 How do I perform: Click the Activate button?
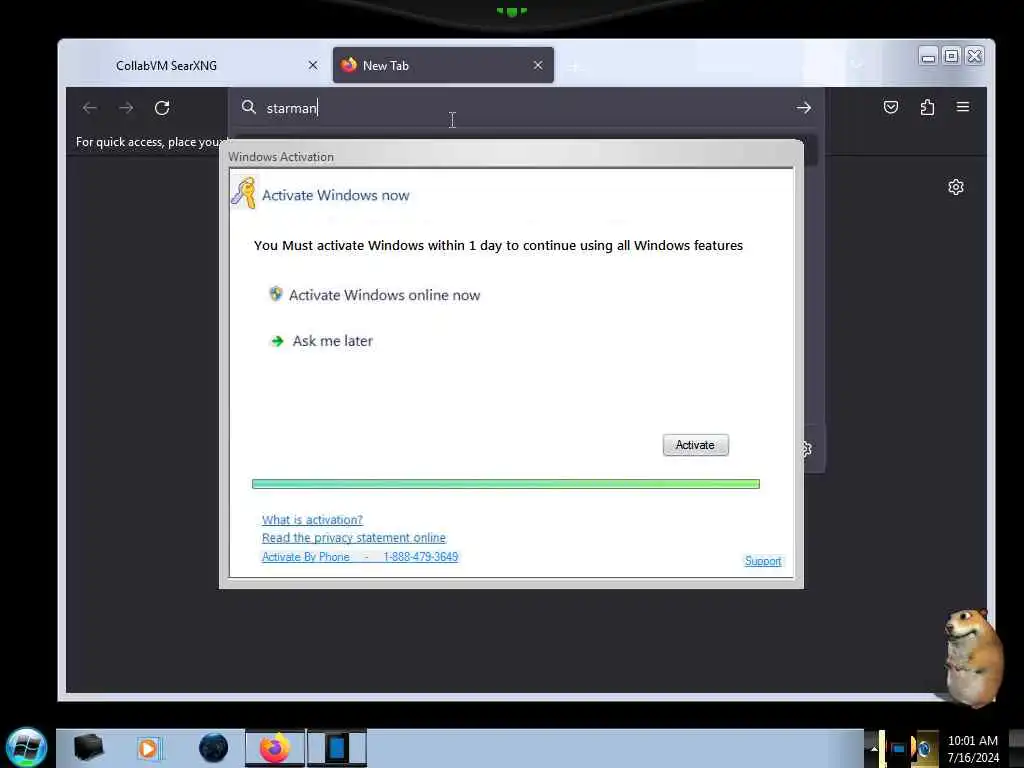pyautogui.click(x=696, y=445)
